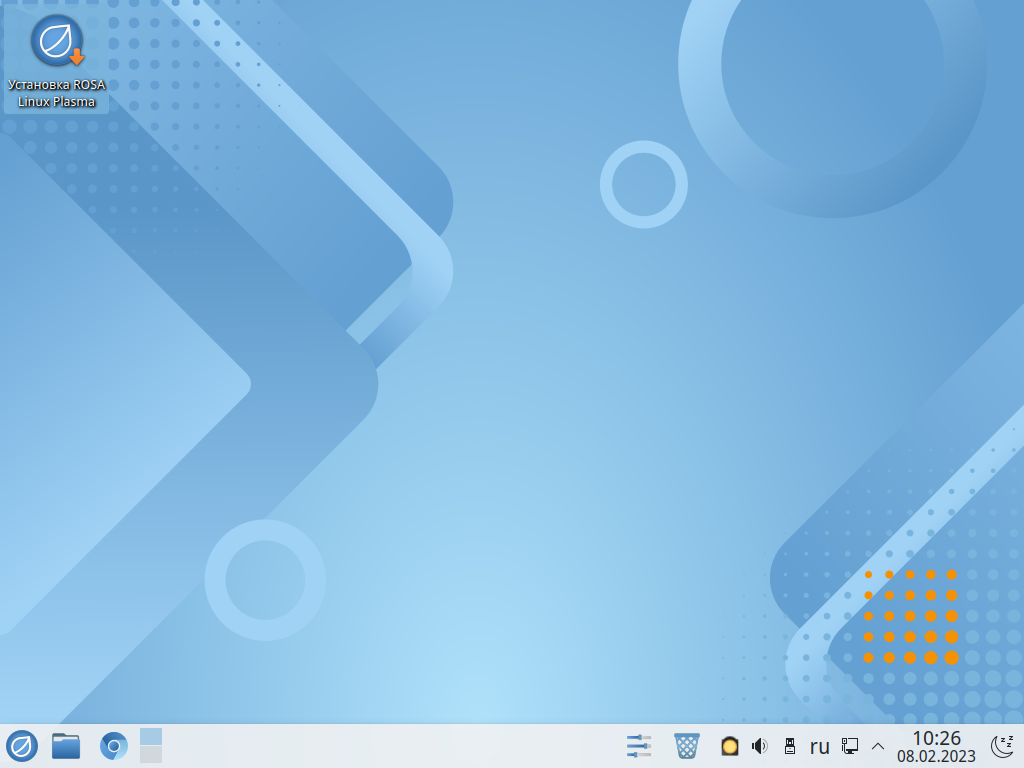Open system settings via the sliders icon
The width and height of the screenshot is (1024, 768).
638,746
